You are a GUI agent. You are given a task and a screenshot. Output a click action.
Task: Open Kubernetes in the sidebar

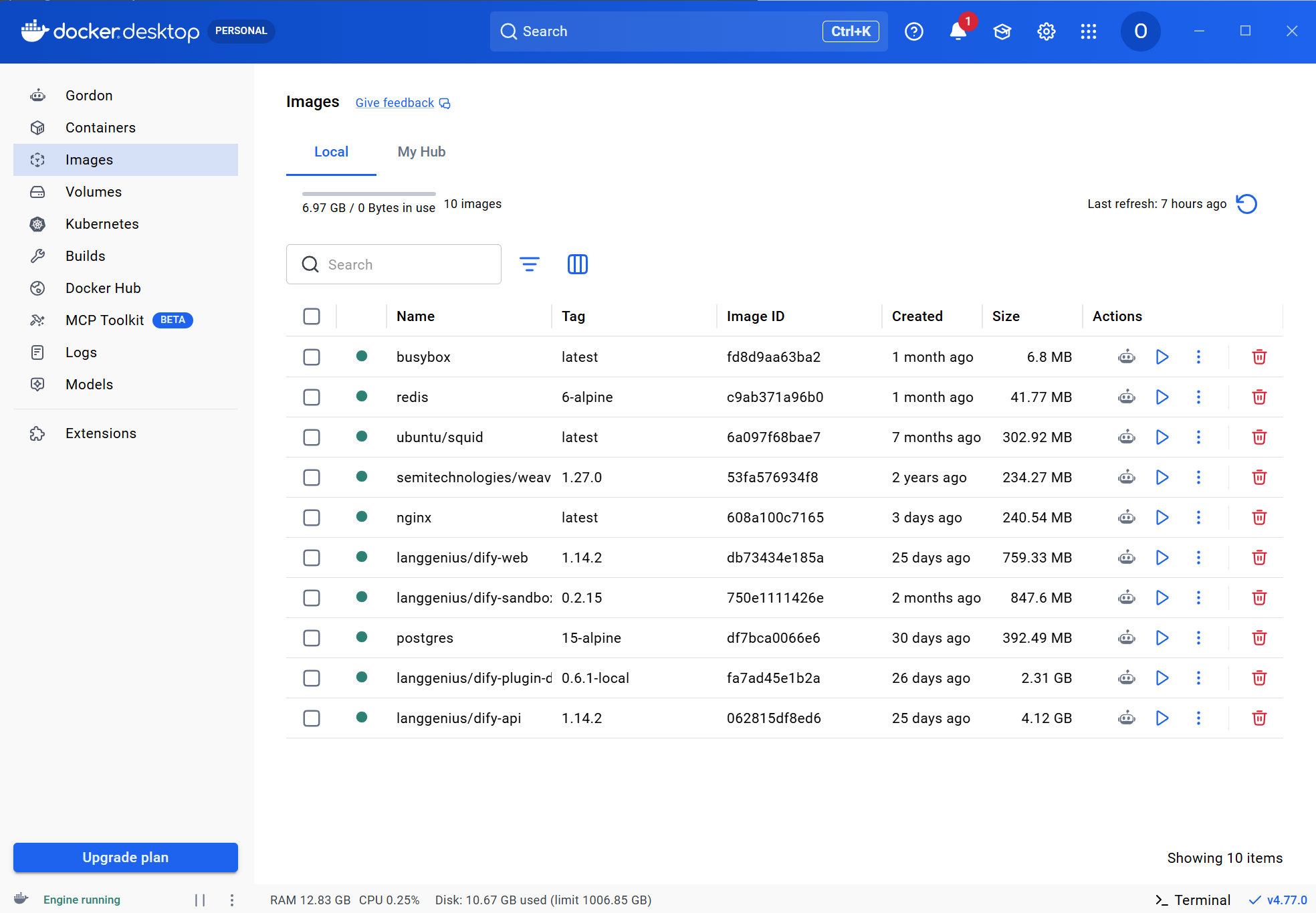coord(126,224)
